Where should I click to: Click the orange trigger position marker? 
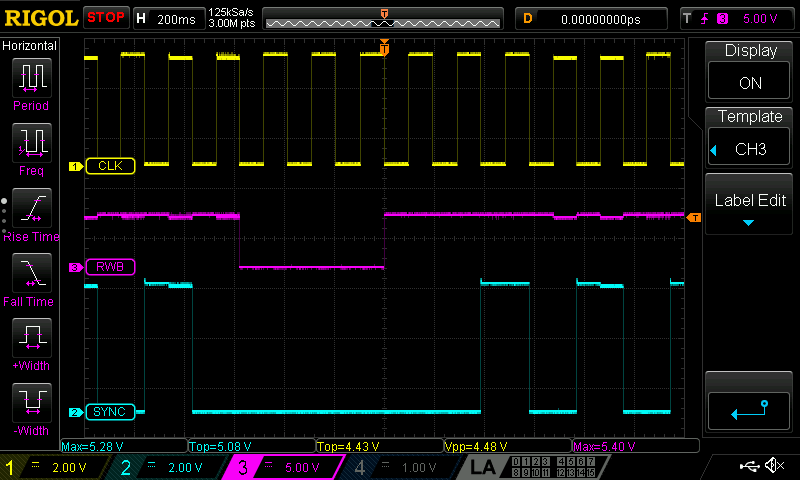[385, 45]
